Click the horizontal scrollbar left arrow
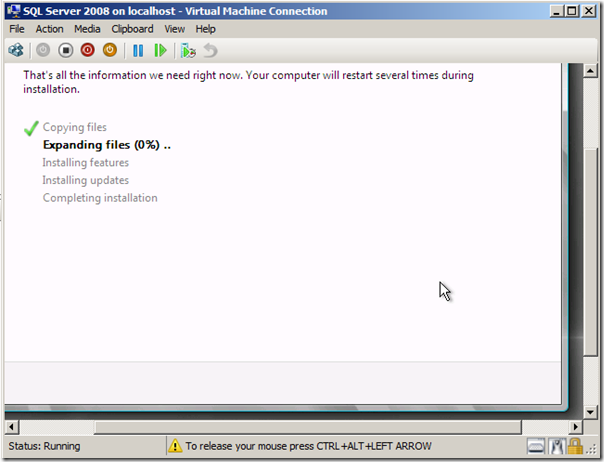Screen dimensions: 604x462 12,427
